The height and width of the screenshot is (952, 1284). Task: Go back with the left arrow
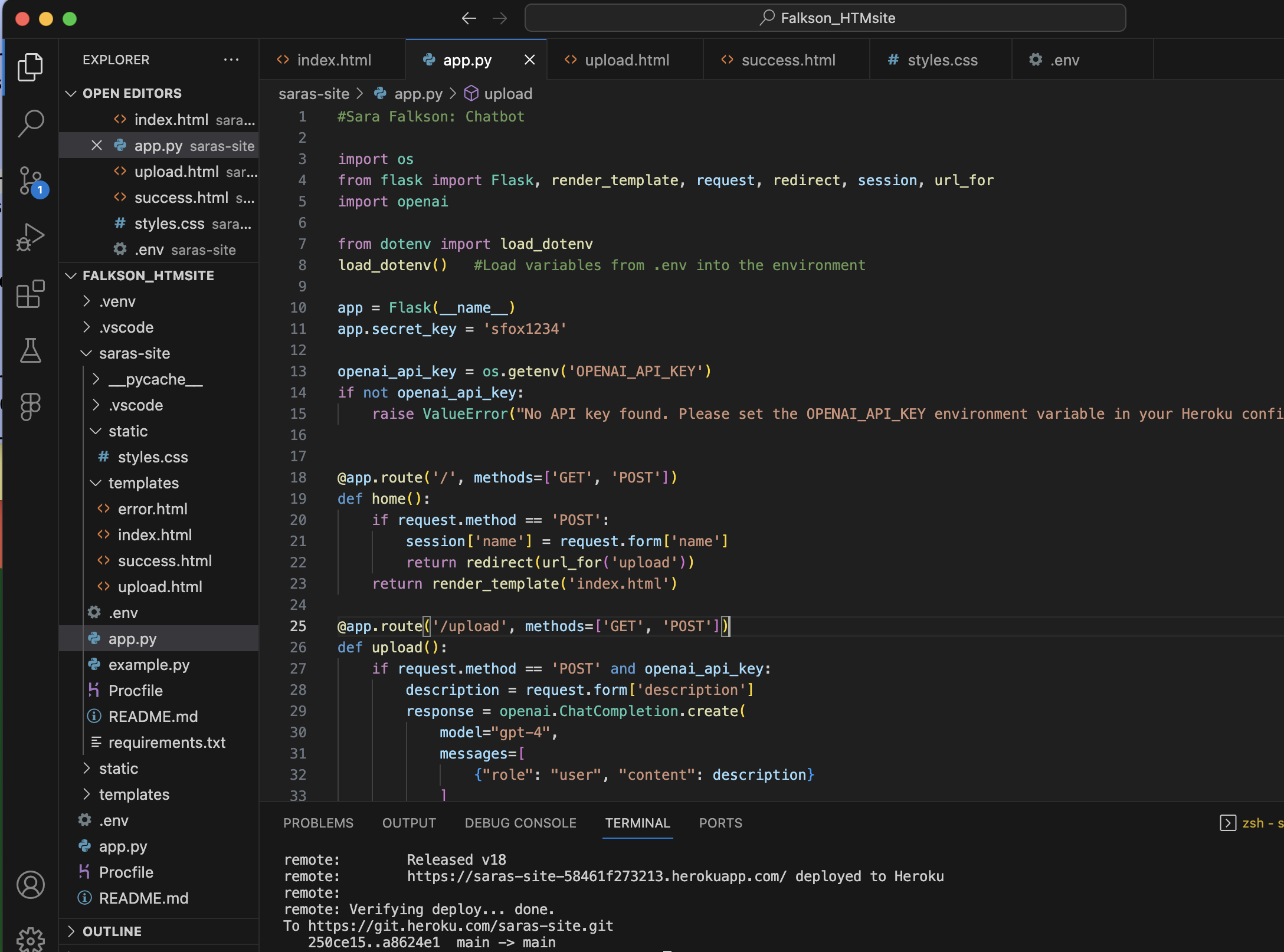coord(469,18)
